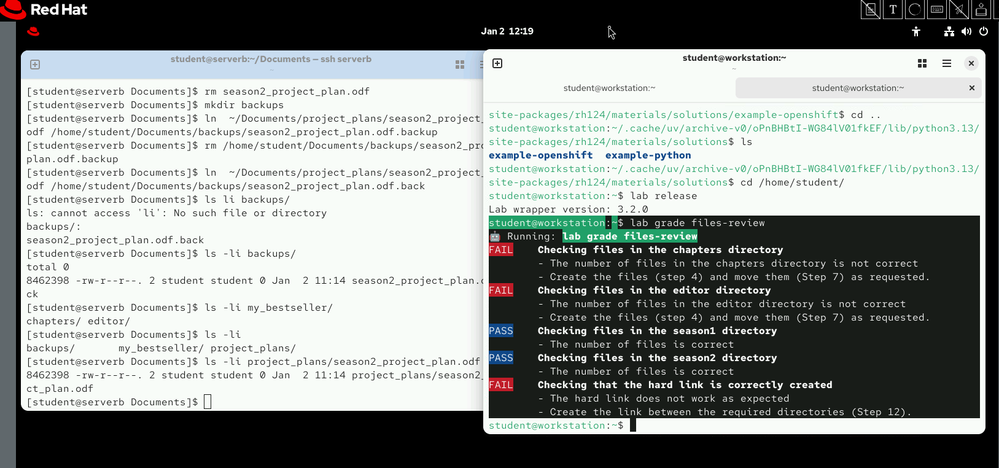This screenshot has width=999, height=468.
Task: Click the Red Hat logo at top left
Action: (45, 10)
